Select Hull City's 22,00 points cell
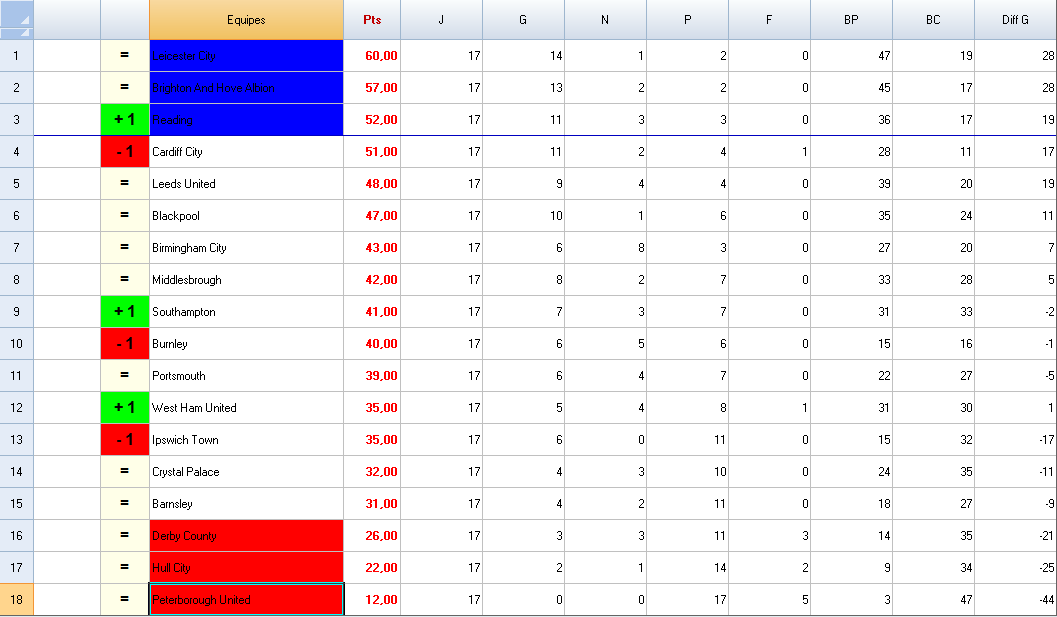This screenshot has height=617, width=1057. tap(372, 568)
